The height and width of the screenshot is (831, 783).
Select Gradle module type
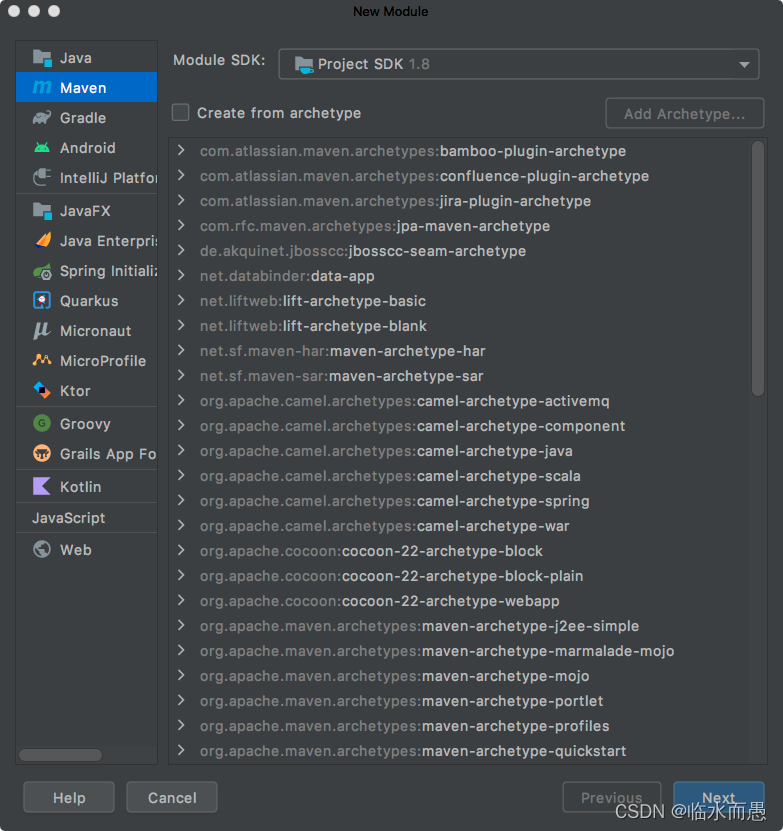click(x=86, y=118)
